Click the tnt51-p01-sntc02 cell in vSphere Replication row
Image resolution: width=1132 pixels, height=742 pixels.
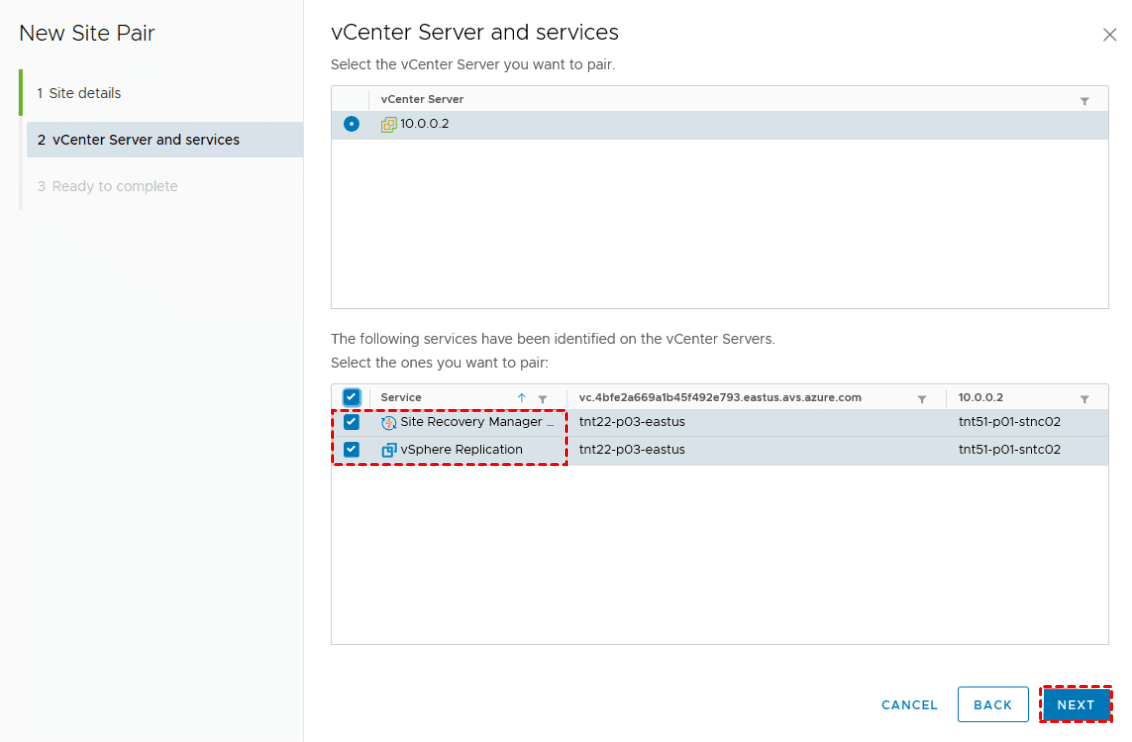(x=1009, y=450)
